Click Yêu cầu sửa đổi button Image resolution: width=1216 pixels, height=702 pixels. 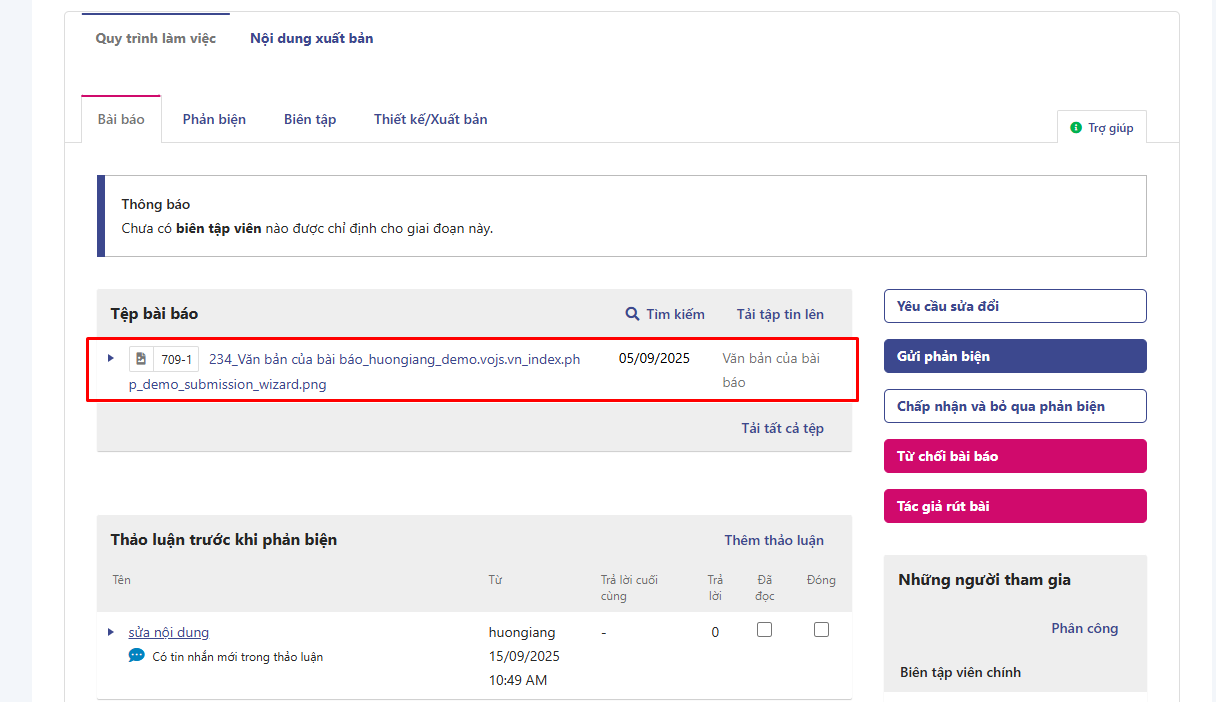[1015, 306]
